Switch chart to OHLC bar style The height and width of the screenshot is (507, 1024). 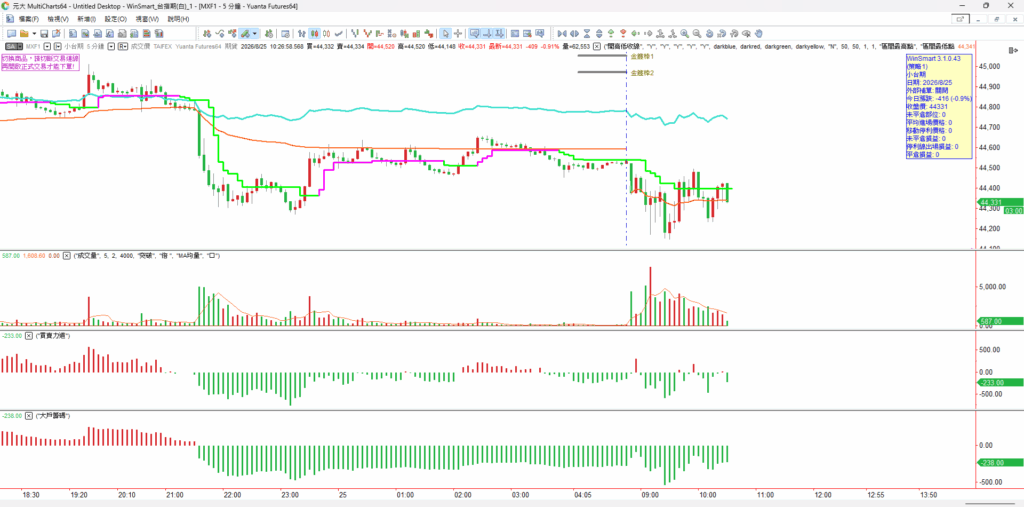tap(300, 33)
